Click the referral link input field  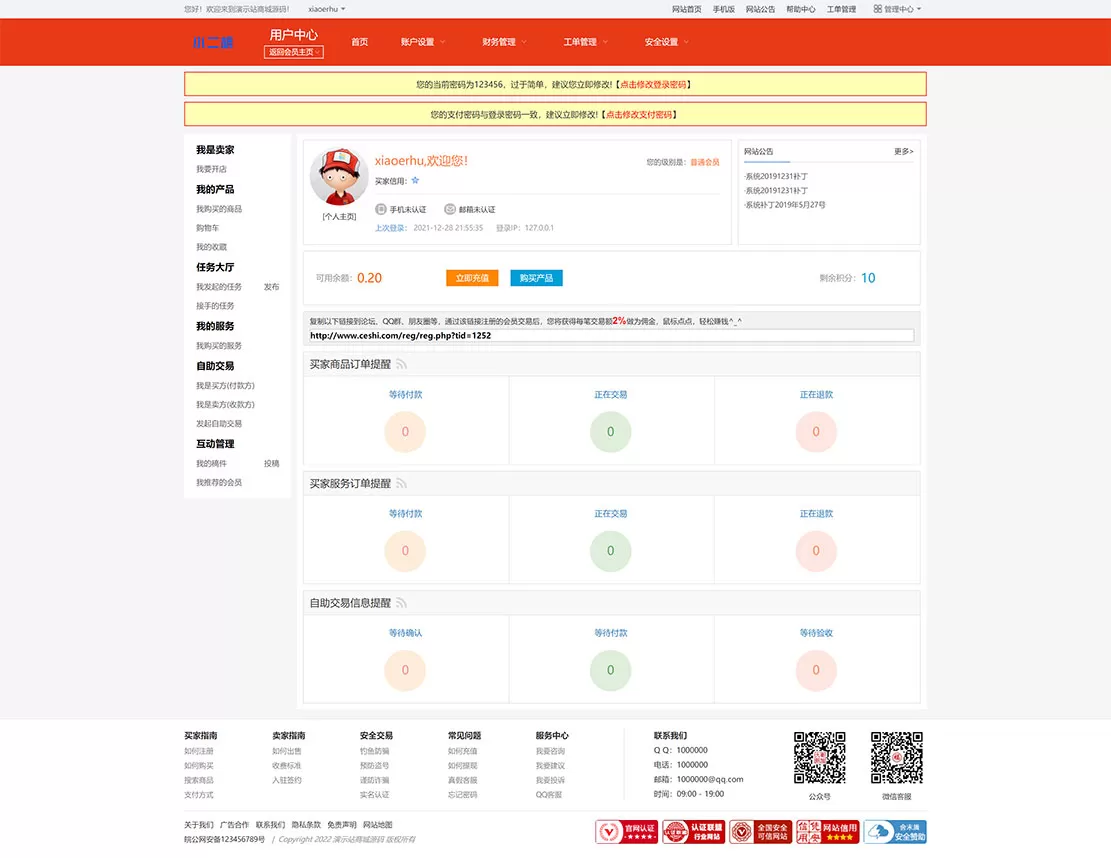click(x=611, y=336)
